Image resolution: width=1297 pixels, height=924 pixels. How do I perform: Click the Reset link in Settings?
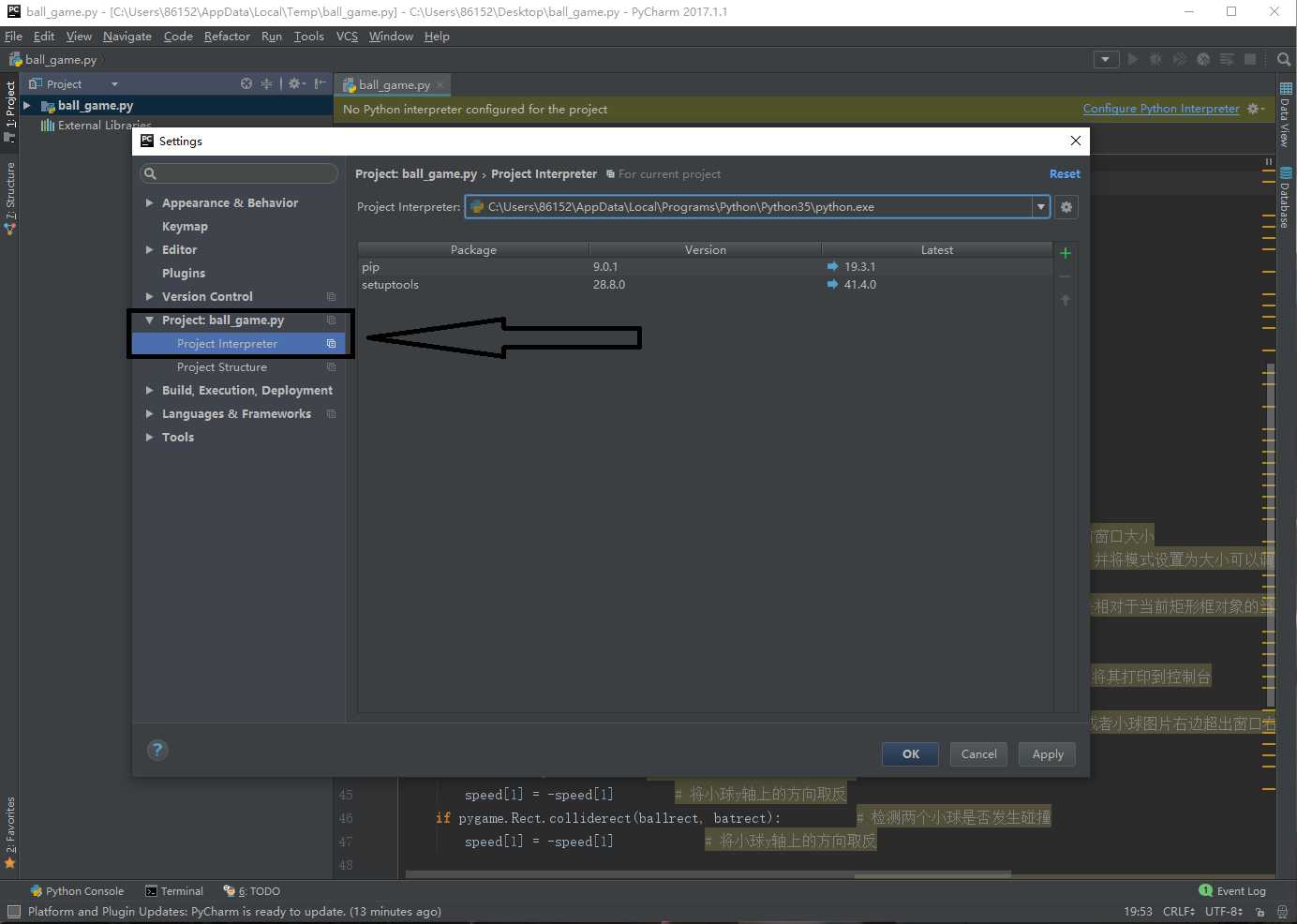point(1065,174)
